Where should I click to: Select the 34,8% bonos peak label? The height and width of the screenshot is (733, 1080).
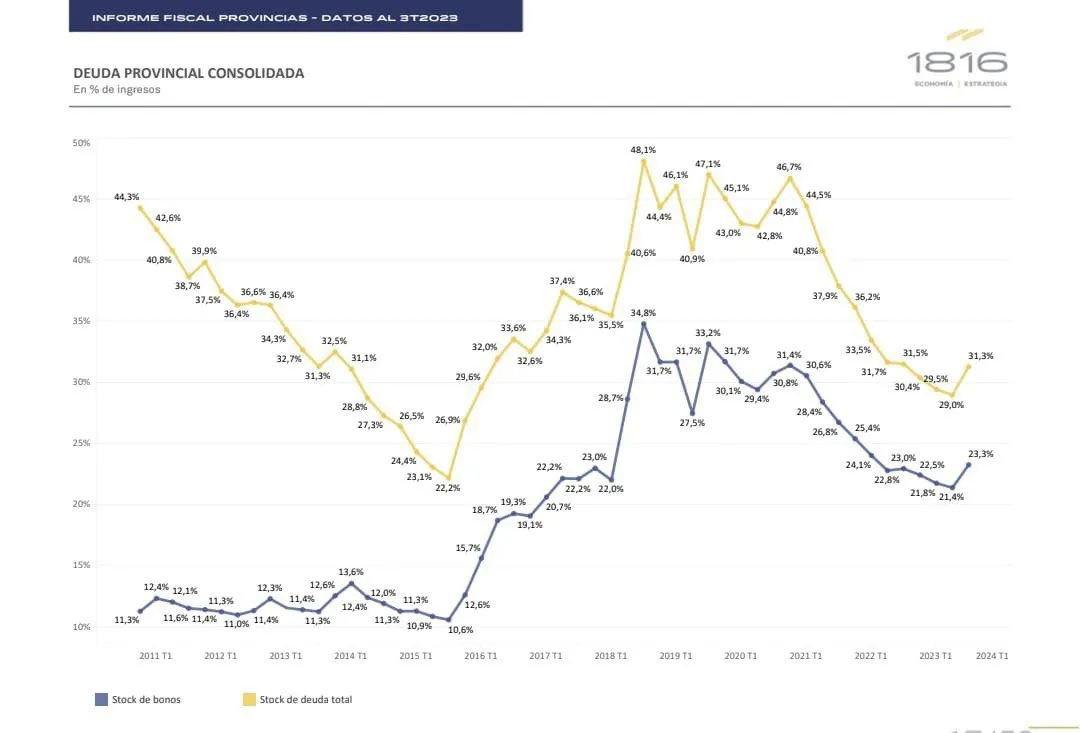(x=643, y=313)
